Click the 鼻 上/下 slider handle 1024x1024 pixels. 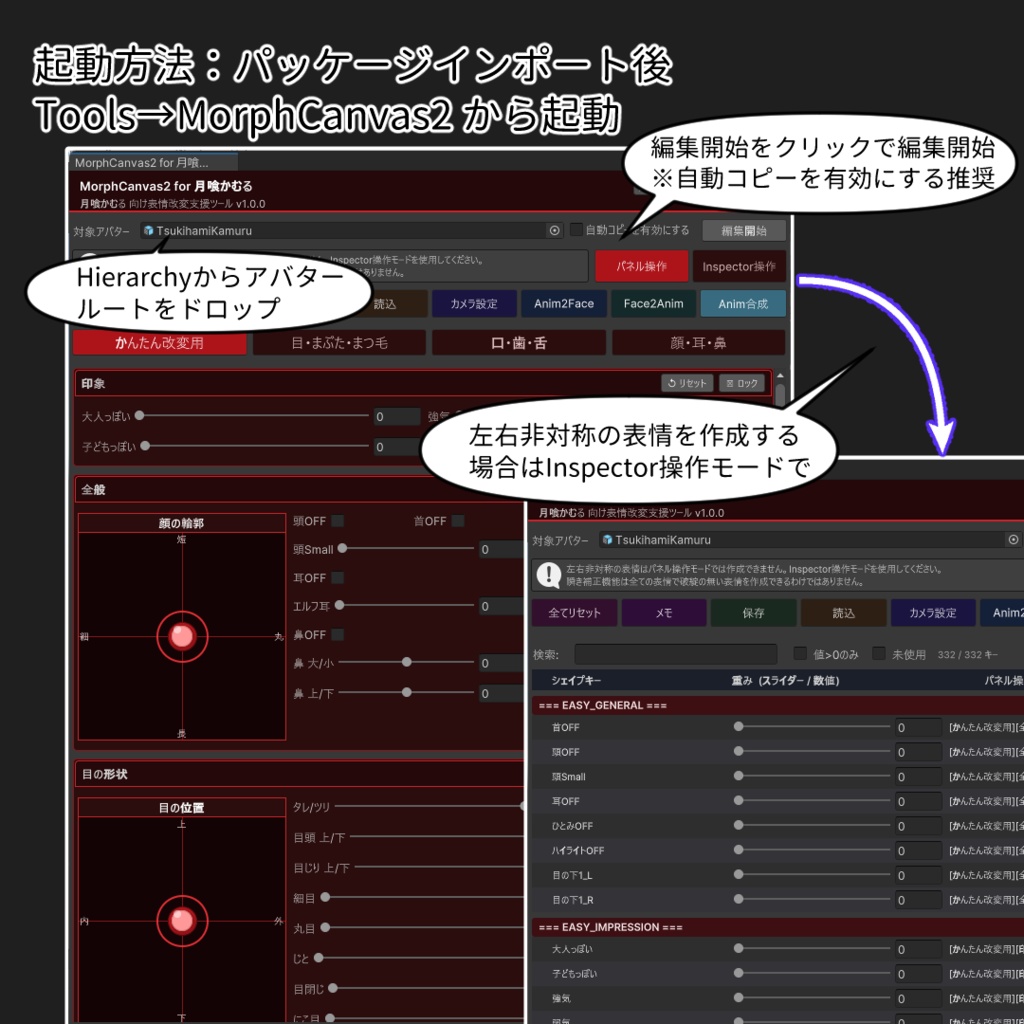pyautogui.click(x=407, y=692)
